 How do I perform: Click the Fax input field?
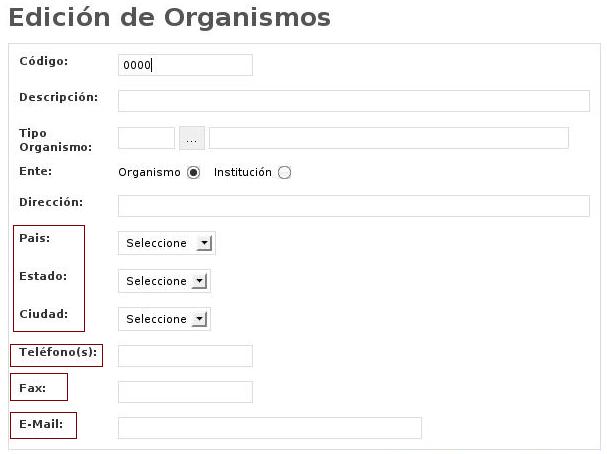coord(185,392)
